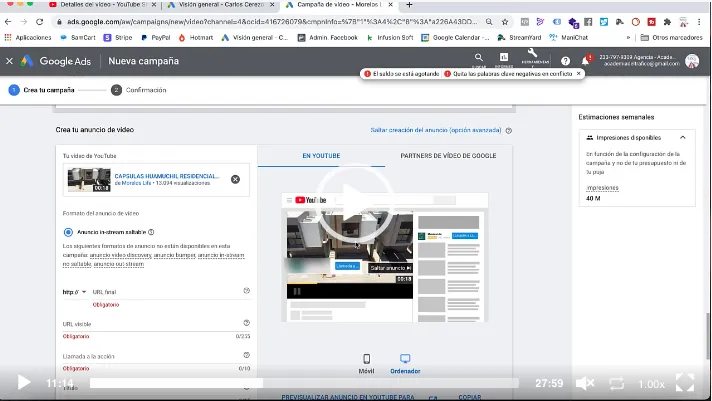The image size is (712, 401).
Task: Play the recording with the player play button
Action: pos(24,383)
